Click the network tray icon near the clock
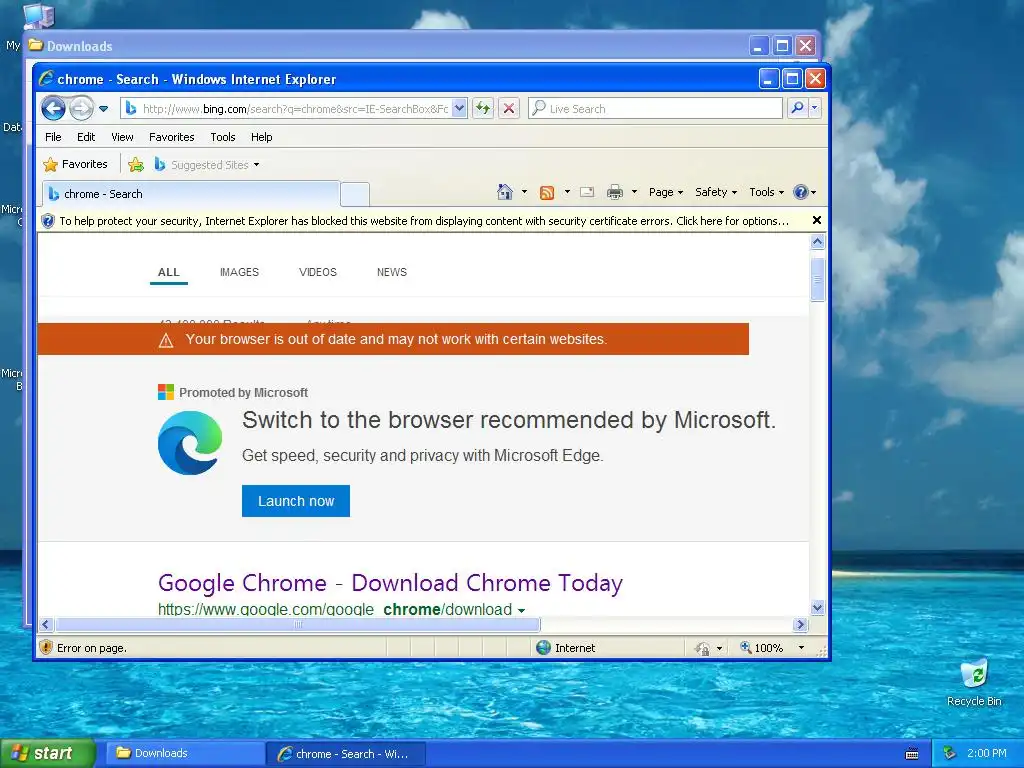This screenshot has width=1024, height=768. coord(949,753)
